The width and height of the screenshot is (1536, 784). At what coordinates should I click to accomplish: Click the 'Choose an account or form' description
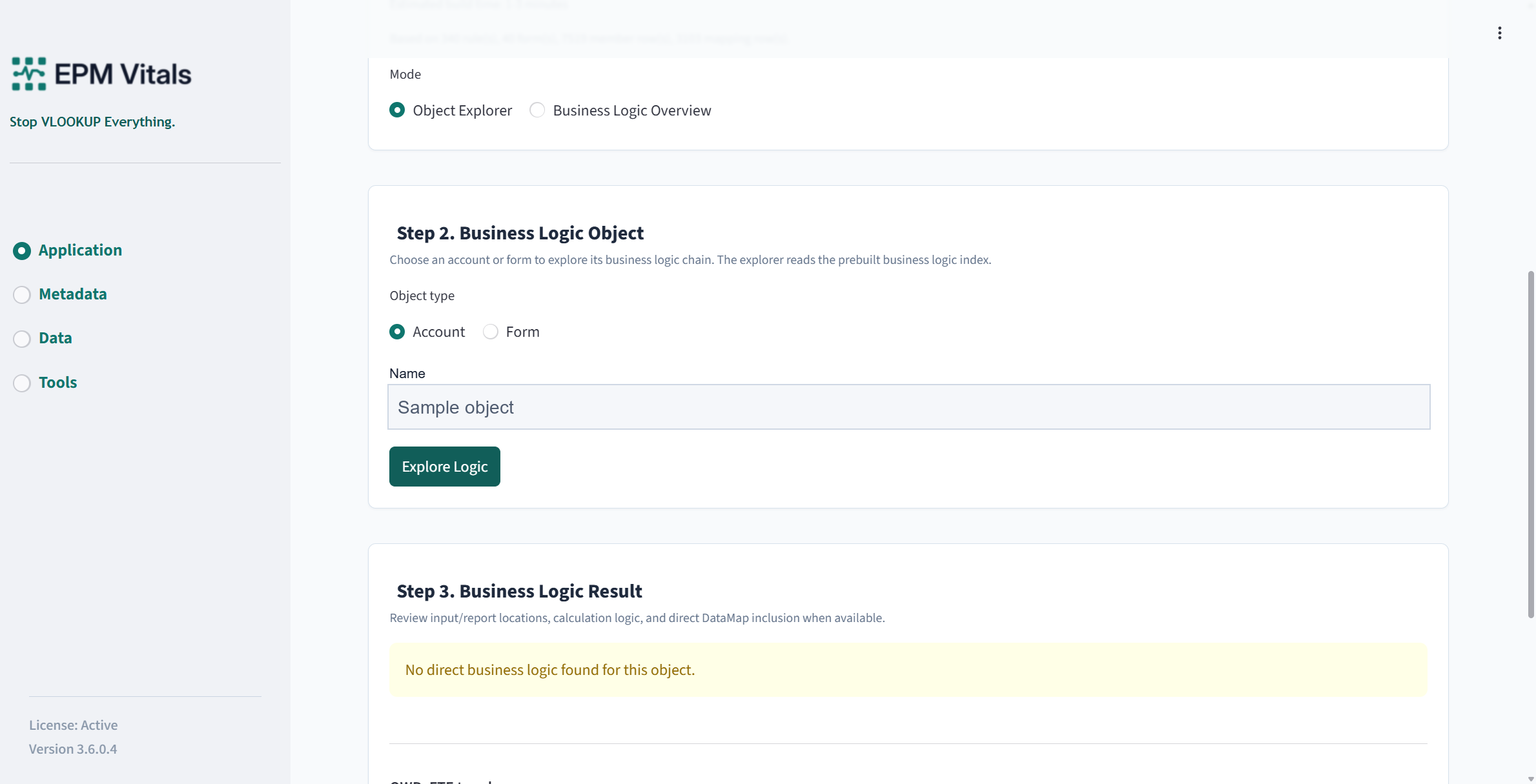tap(690, 260)
